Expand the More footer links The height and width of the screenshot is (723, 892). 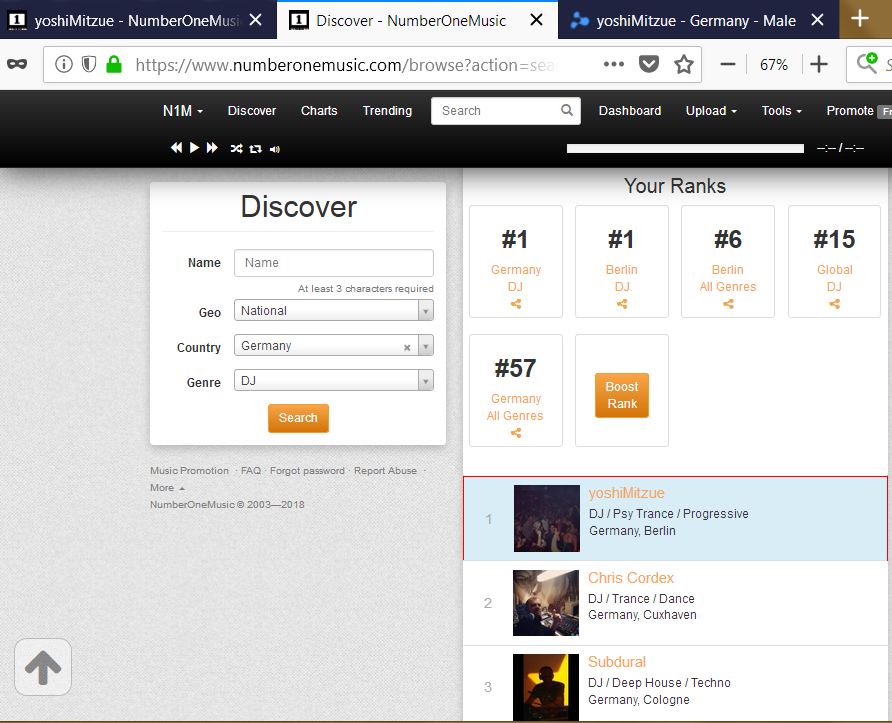coord(167,487)
